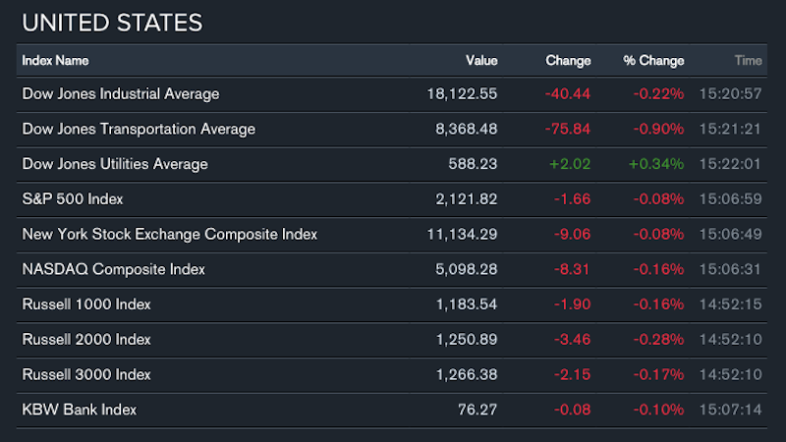This screenshot has width=786, height=442.
Task: Click the value 1,266.38
Action: coord(466,374)
